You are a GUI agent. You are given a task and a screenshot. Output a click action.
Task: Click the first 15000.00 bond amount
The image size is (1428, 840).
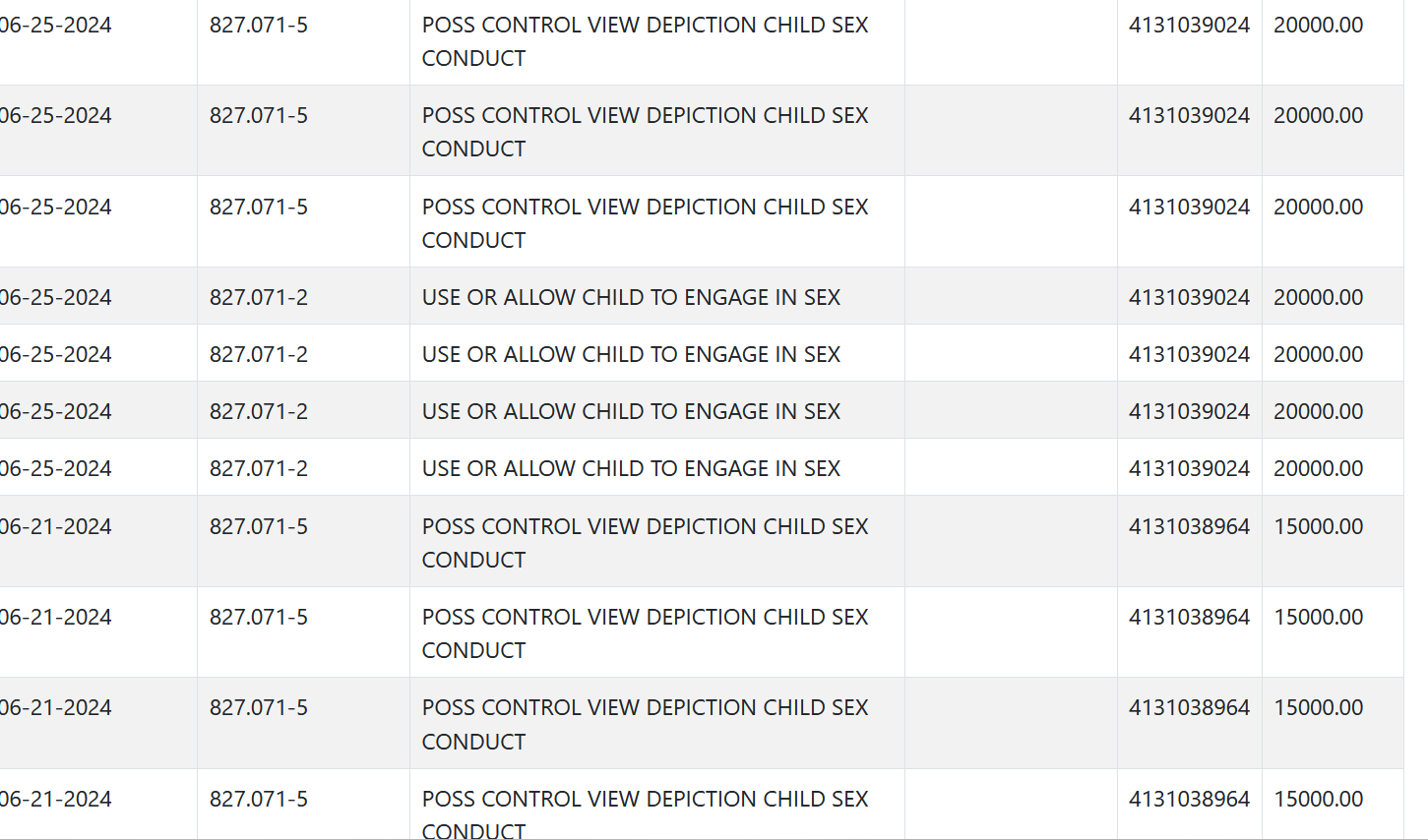pos(1319,526)
